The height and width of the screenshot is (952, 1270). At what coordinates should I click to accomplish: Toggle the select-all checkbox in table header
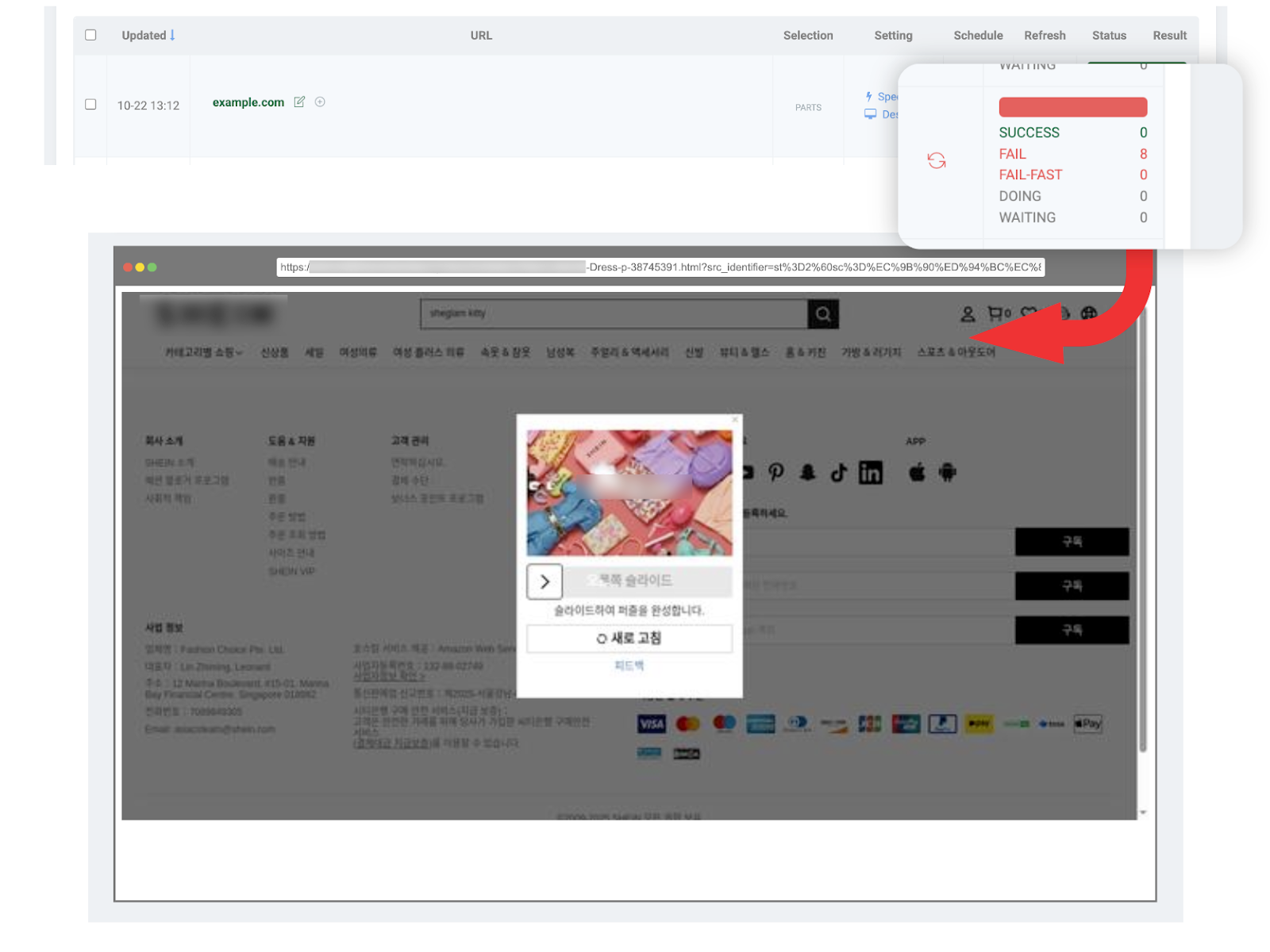[90, 35]
